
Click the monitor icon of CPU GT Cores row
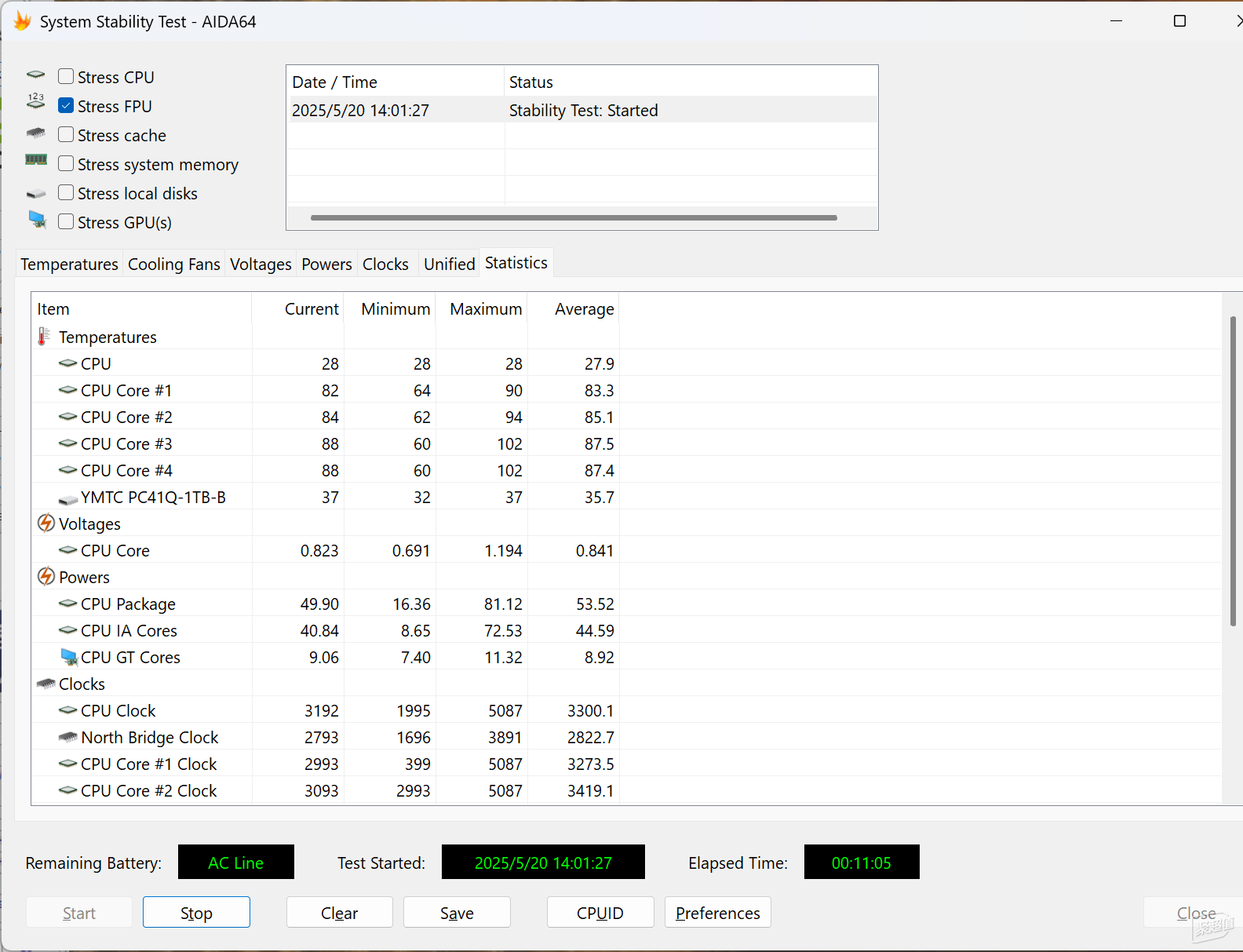[69, 656]
